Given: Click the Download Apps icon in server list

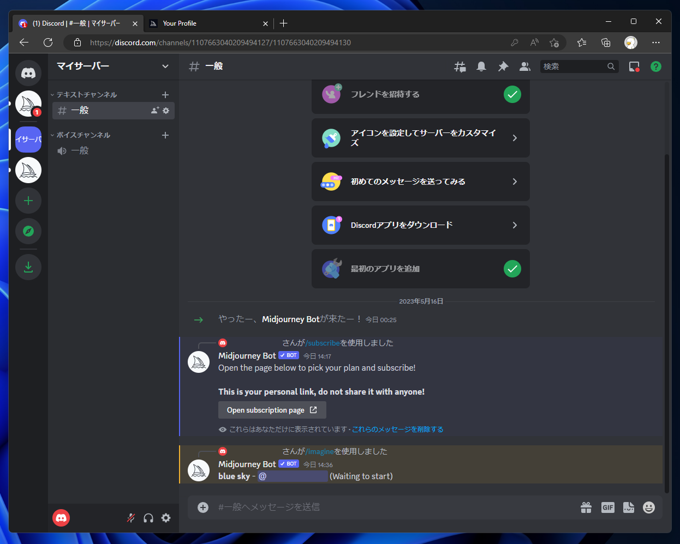Looking at the screenshot, I should pyautogui.click(x=28, y=267).
